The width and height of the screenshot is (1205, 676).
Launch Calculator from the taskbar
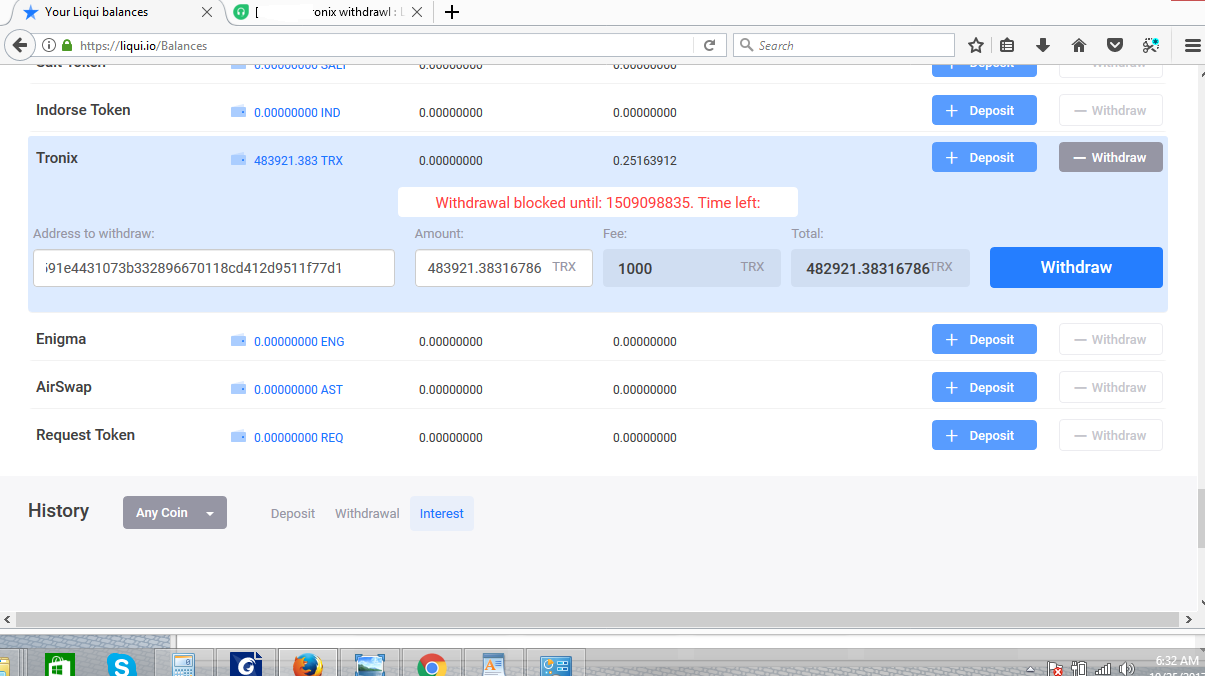[x=184, y=664]
